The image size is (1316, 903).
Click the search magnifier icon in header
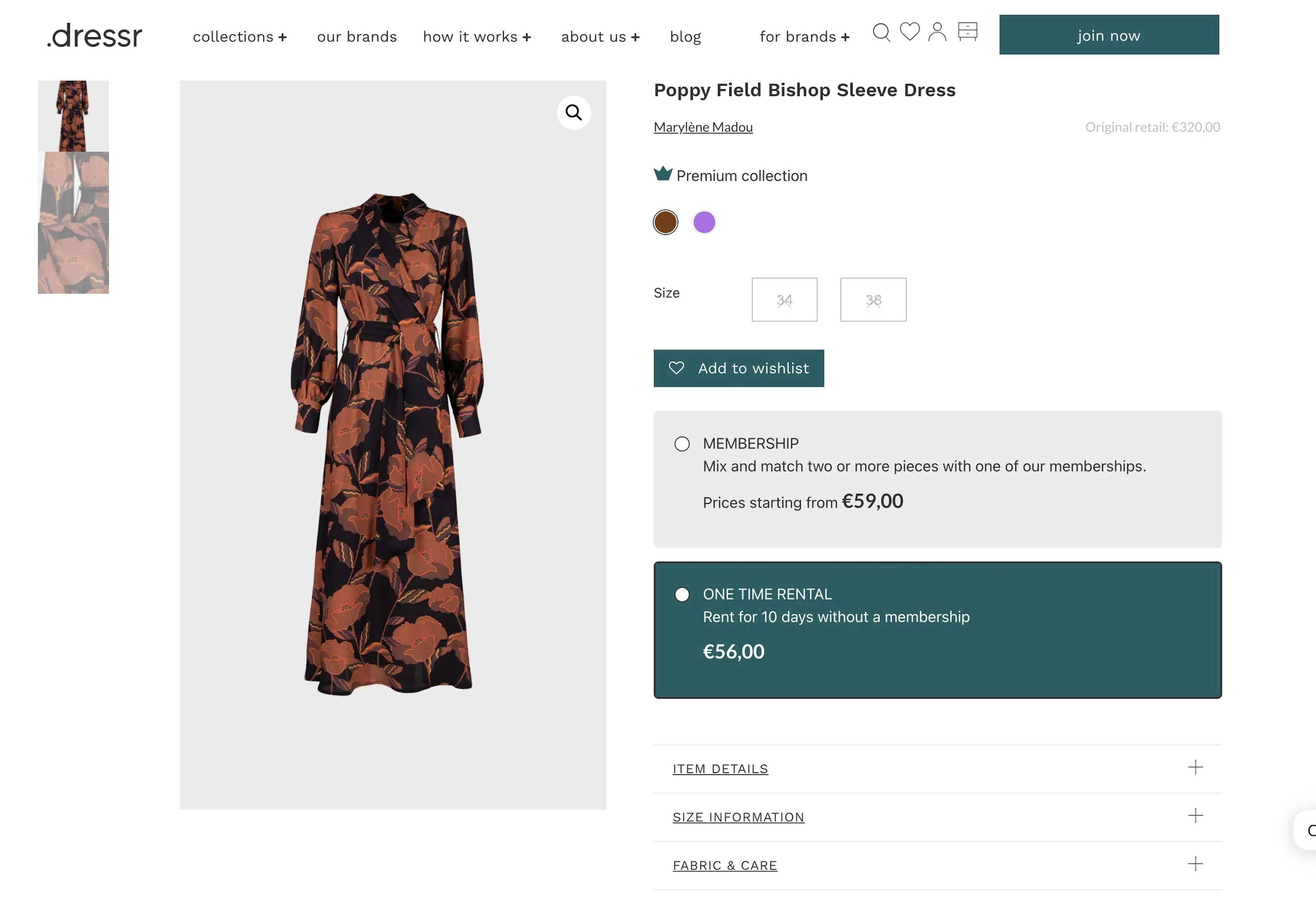tap(880, 32)
